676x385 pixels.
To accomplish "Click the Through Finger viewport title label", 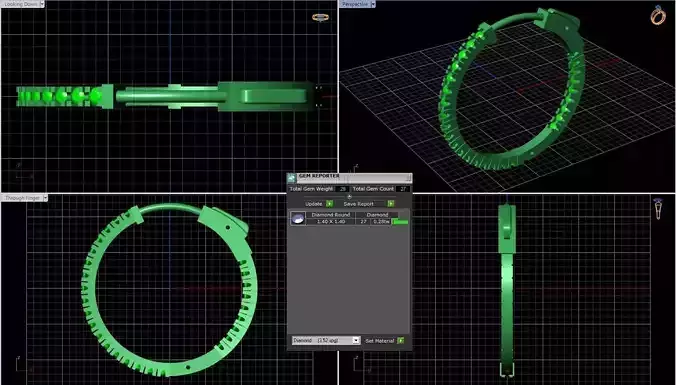I will 22,198.
